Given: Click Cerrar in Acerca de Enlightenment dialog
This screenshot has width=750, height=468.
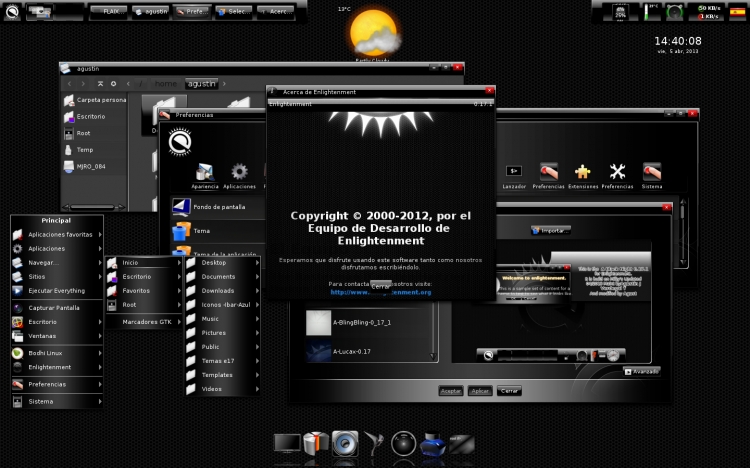Looking at the screenshot, I should pos(381,286).
